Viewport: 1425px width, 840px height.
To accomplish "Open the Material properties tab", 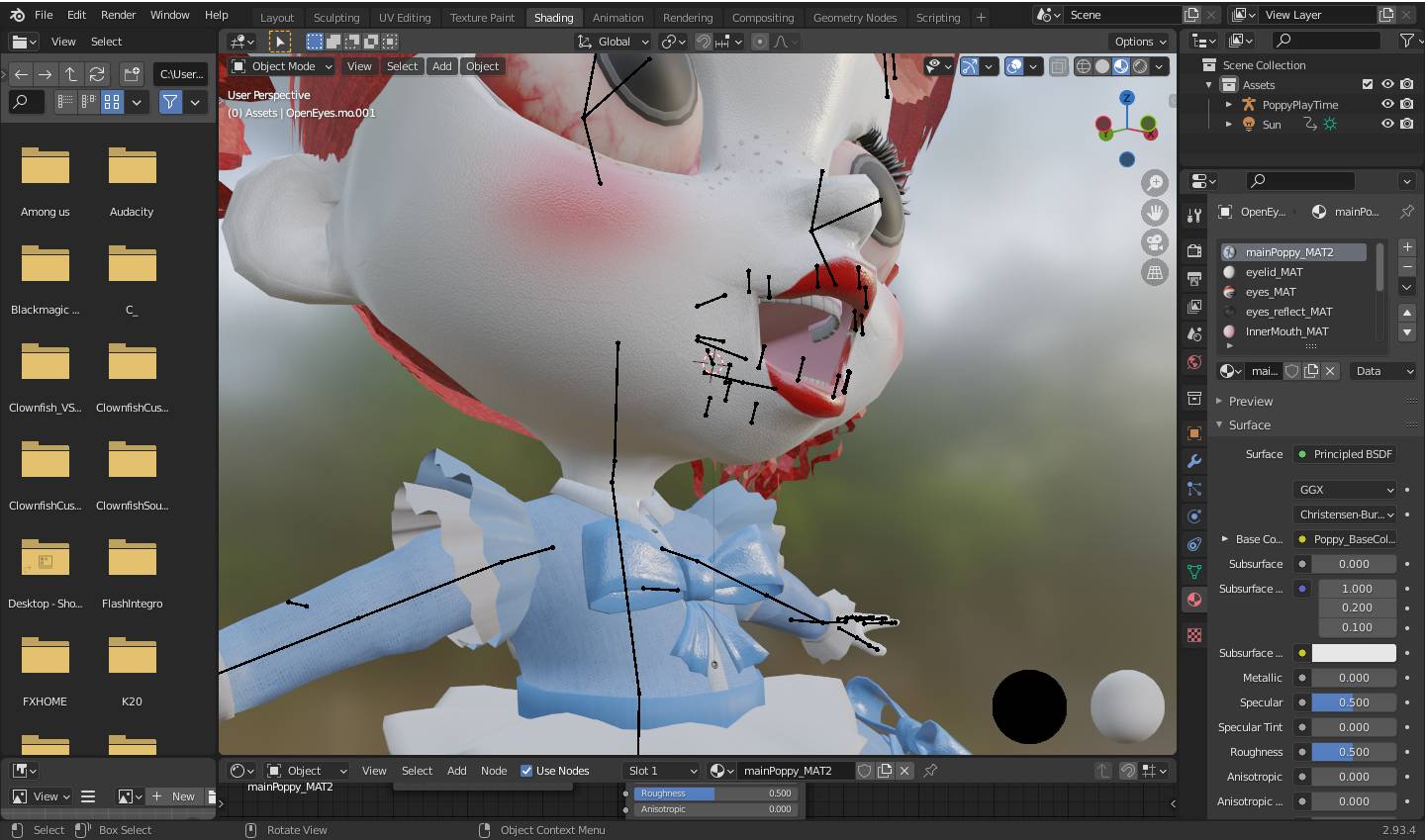I will click(x=1194, y=600).
